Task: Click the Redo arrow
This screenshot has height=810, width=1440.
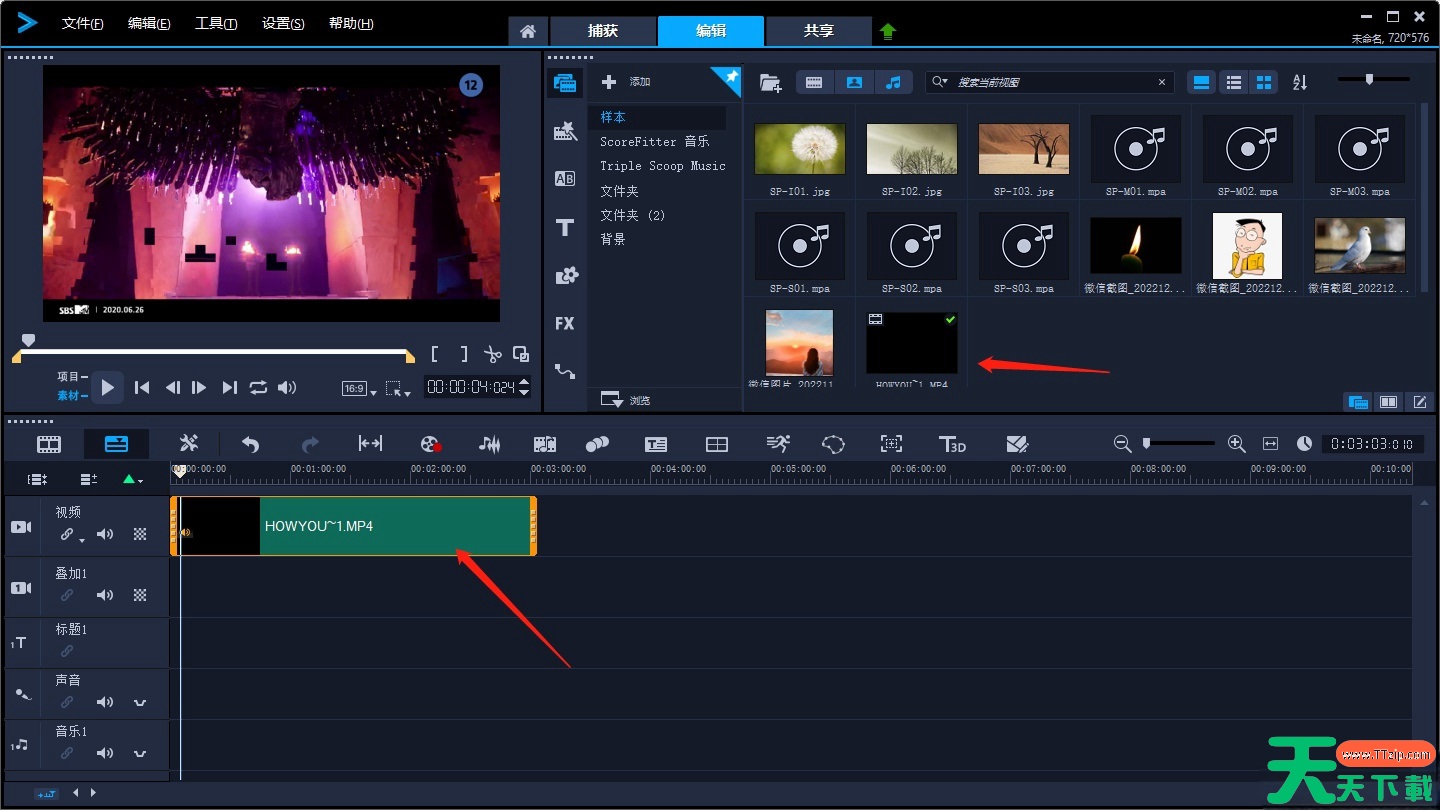Action: pyautogui.click(x=310, y=444)
